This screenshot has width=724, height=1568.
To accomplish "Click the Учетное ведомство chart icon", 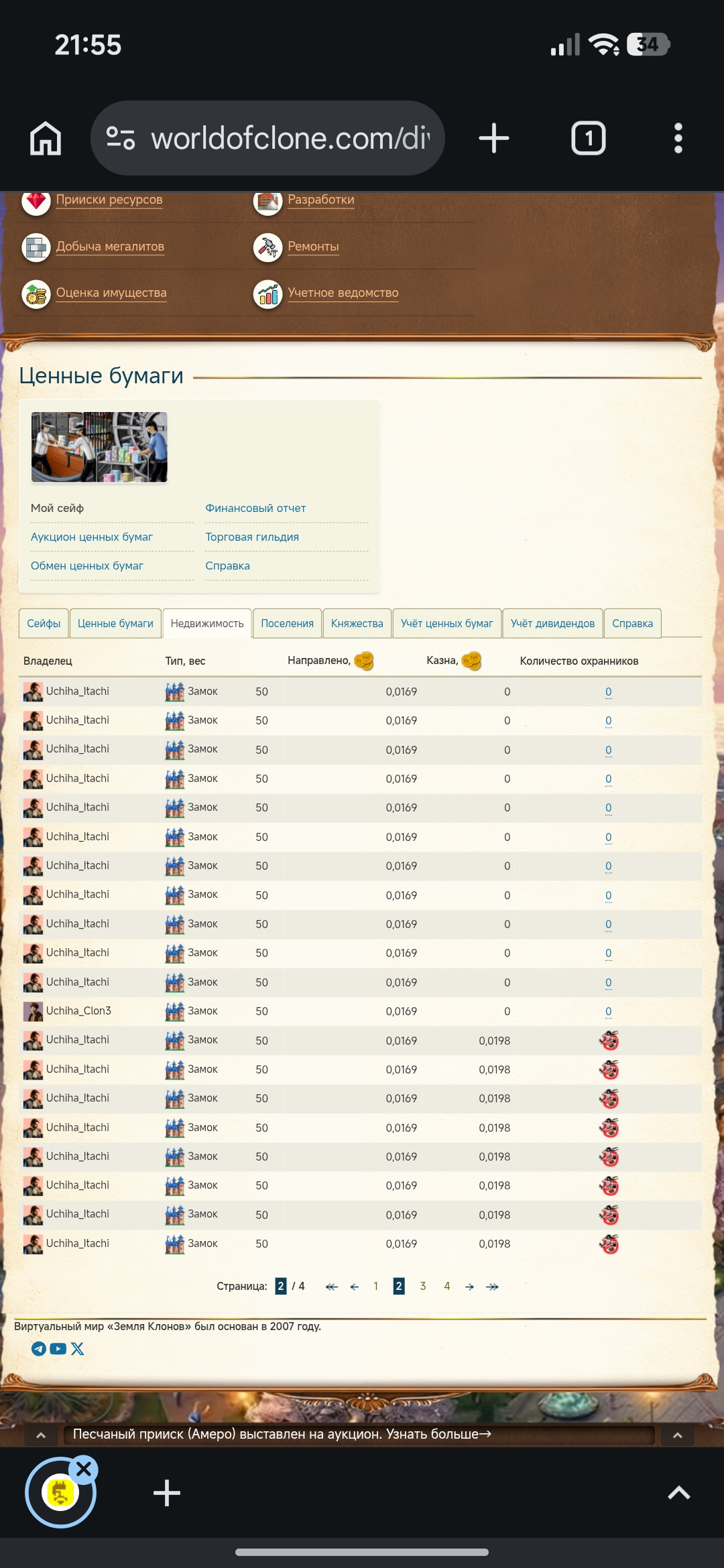I will 267,293.
